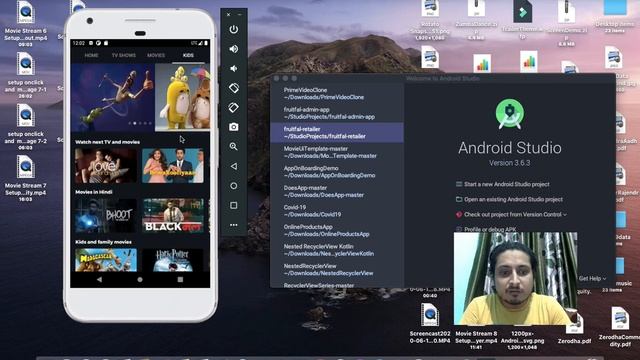Switch to the MOVIES tab
The width and height of the screenshot is (640, 360).
[156, 55]
